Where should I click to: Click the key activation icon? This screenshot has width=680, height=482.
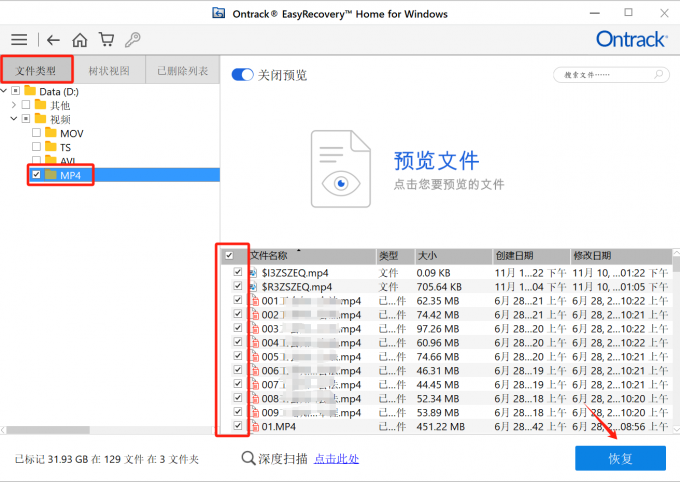tap(133, 39)
